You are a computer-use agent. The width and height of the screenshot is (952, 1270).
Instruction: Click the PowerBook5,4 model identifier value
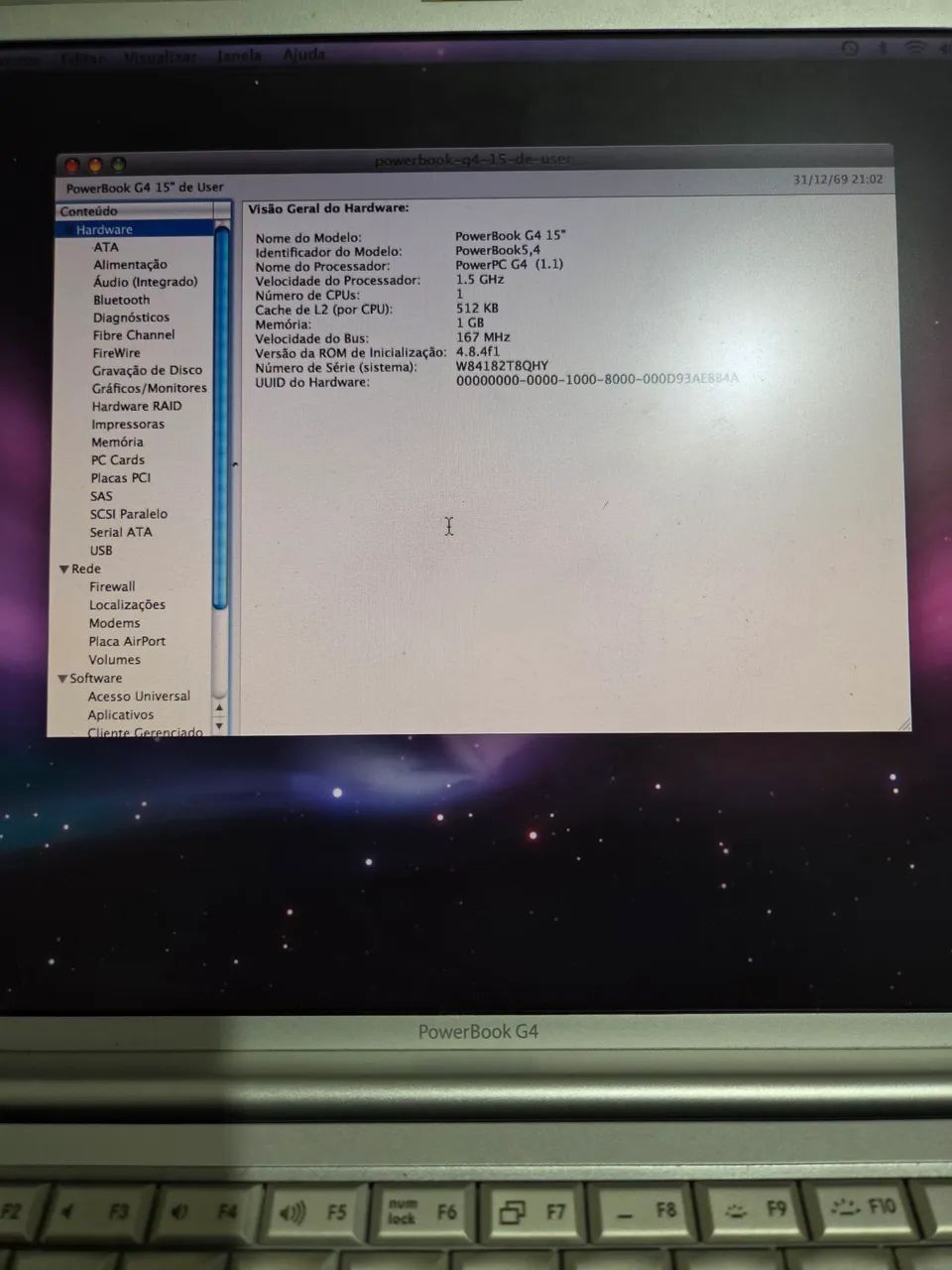tap(498, 251)
